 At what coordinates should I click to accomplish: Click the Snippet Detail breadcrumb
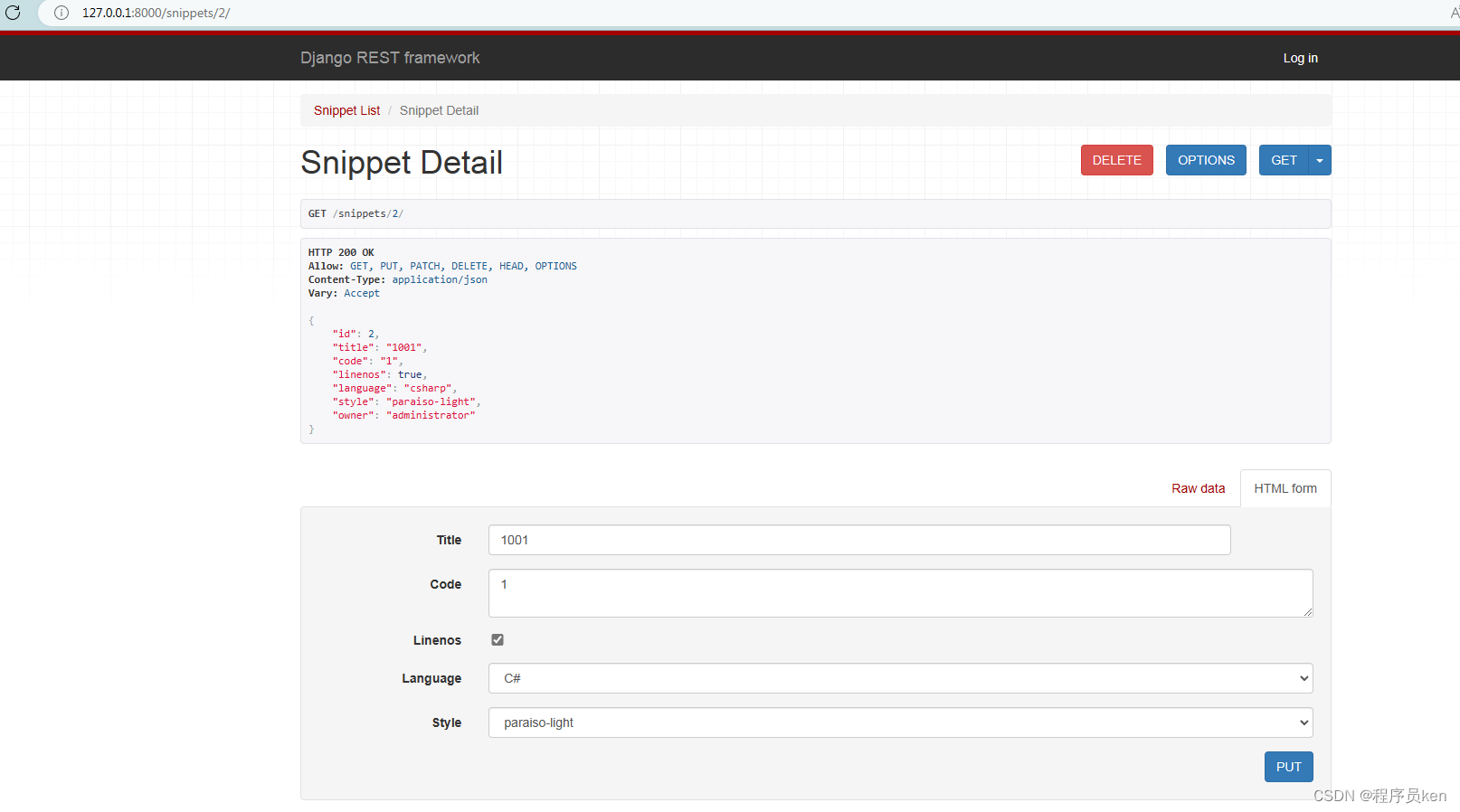[x=439, y=110]
